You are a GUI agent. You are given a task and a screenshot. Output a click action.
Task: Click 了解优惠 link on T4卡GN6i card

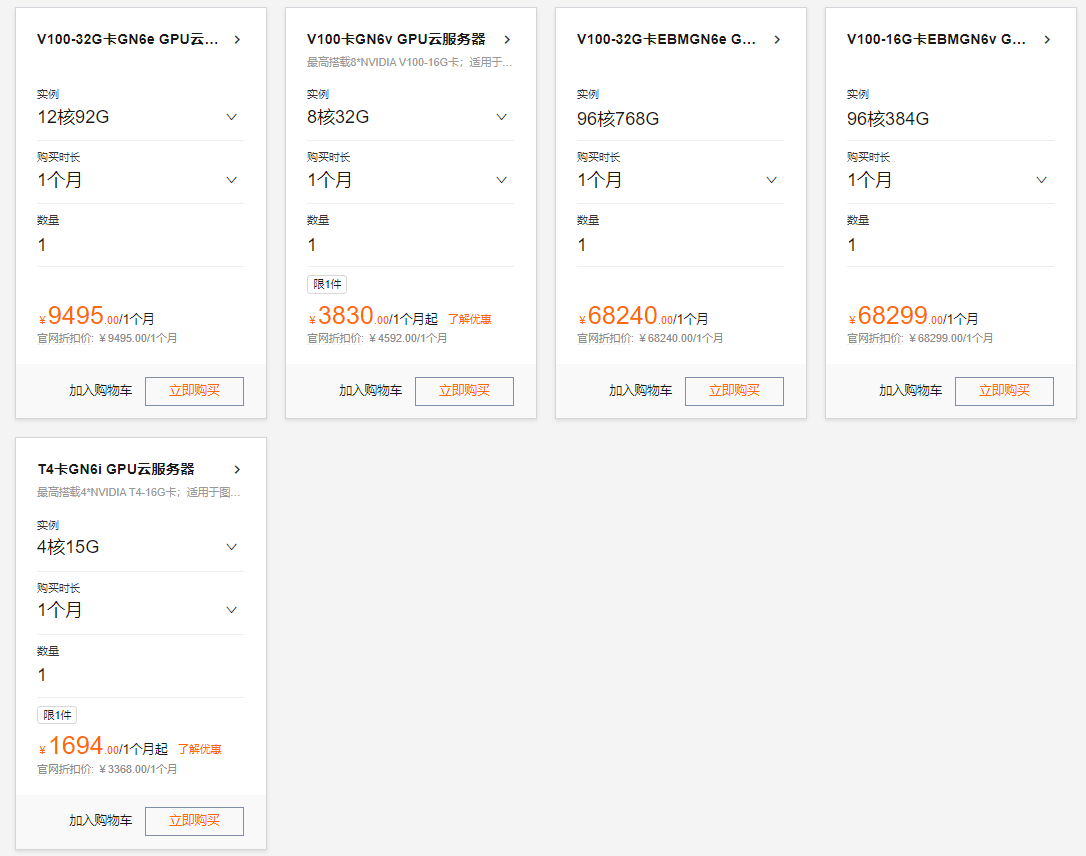[199, 749]
